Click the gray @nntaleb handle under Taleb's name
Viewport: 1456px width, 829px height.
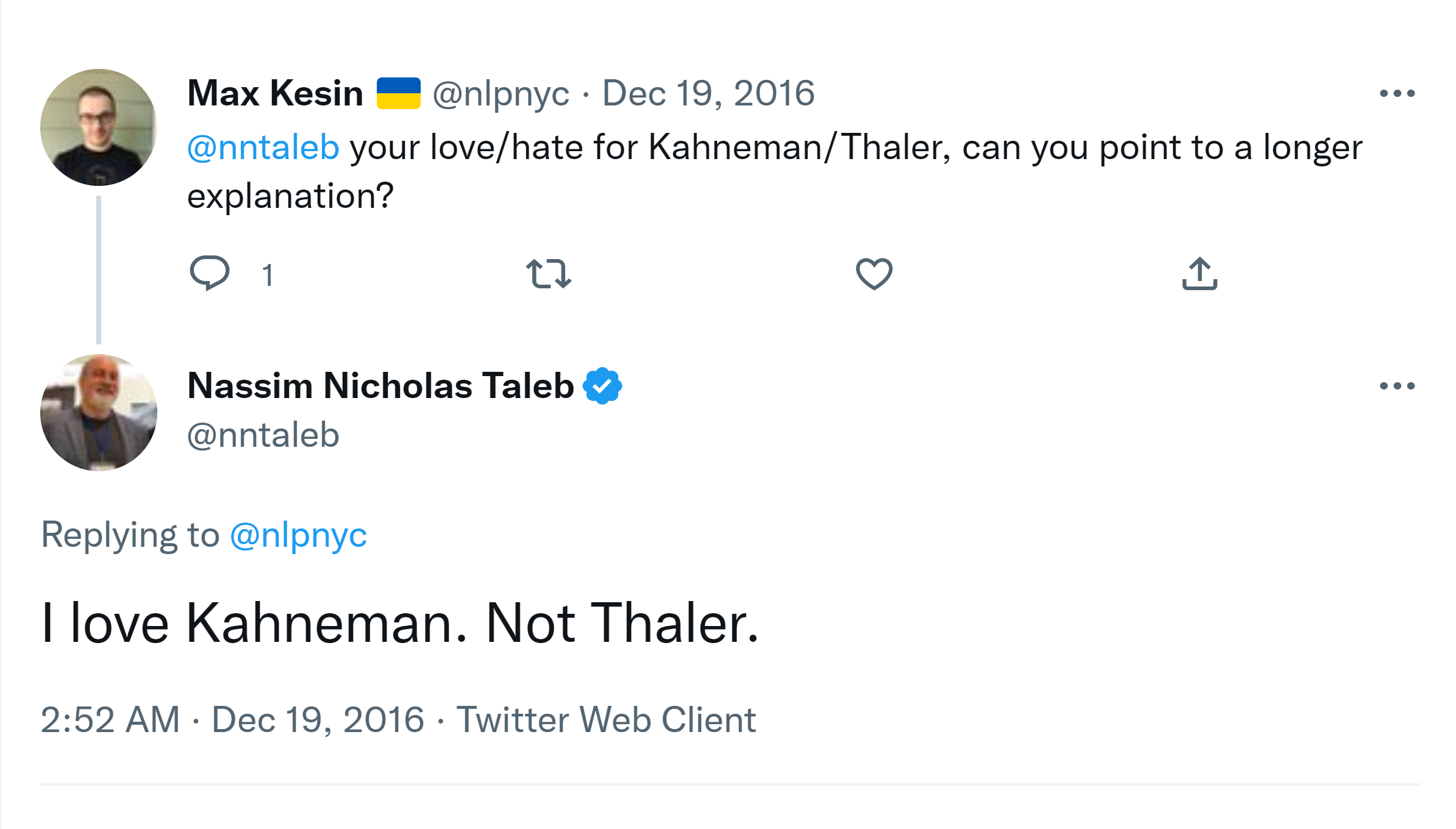click(x=263, y=435)
